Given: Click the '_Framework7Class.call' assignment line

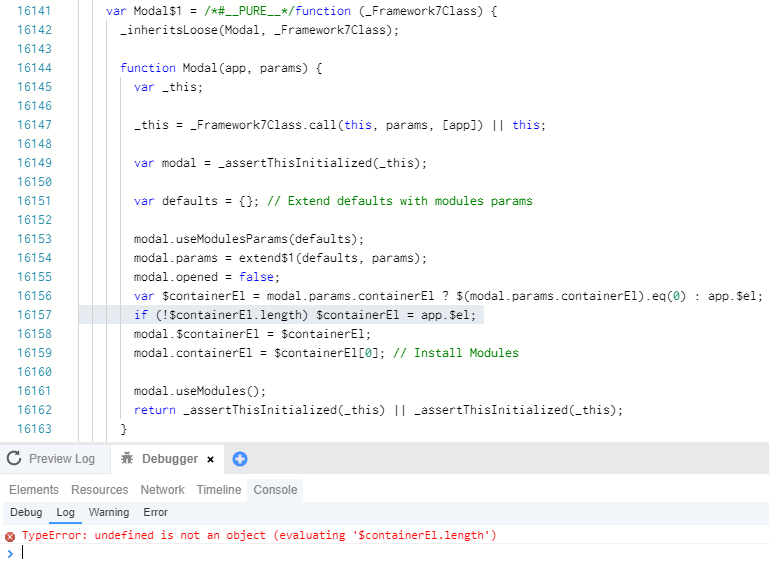Looking at the screenshot, I should (x=340, y=125).
